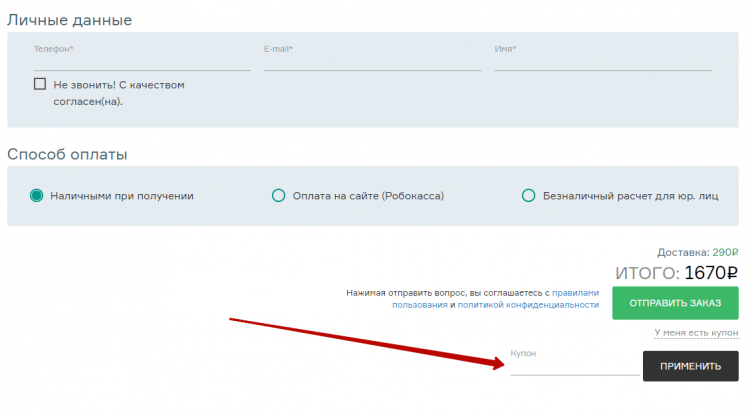The width and height of the screenshot is (752, 416).
Task: Click the 'Безналичный расчет для юр. лиц' label text
Action: point(630,196)
